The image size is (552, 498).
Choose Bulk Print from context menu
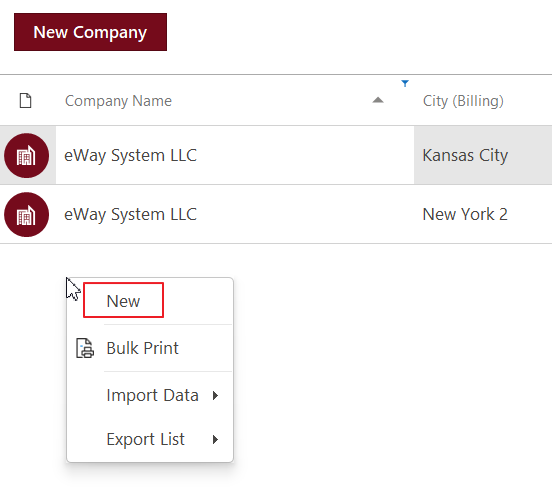[x=142, y=348]
